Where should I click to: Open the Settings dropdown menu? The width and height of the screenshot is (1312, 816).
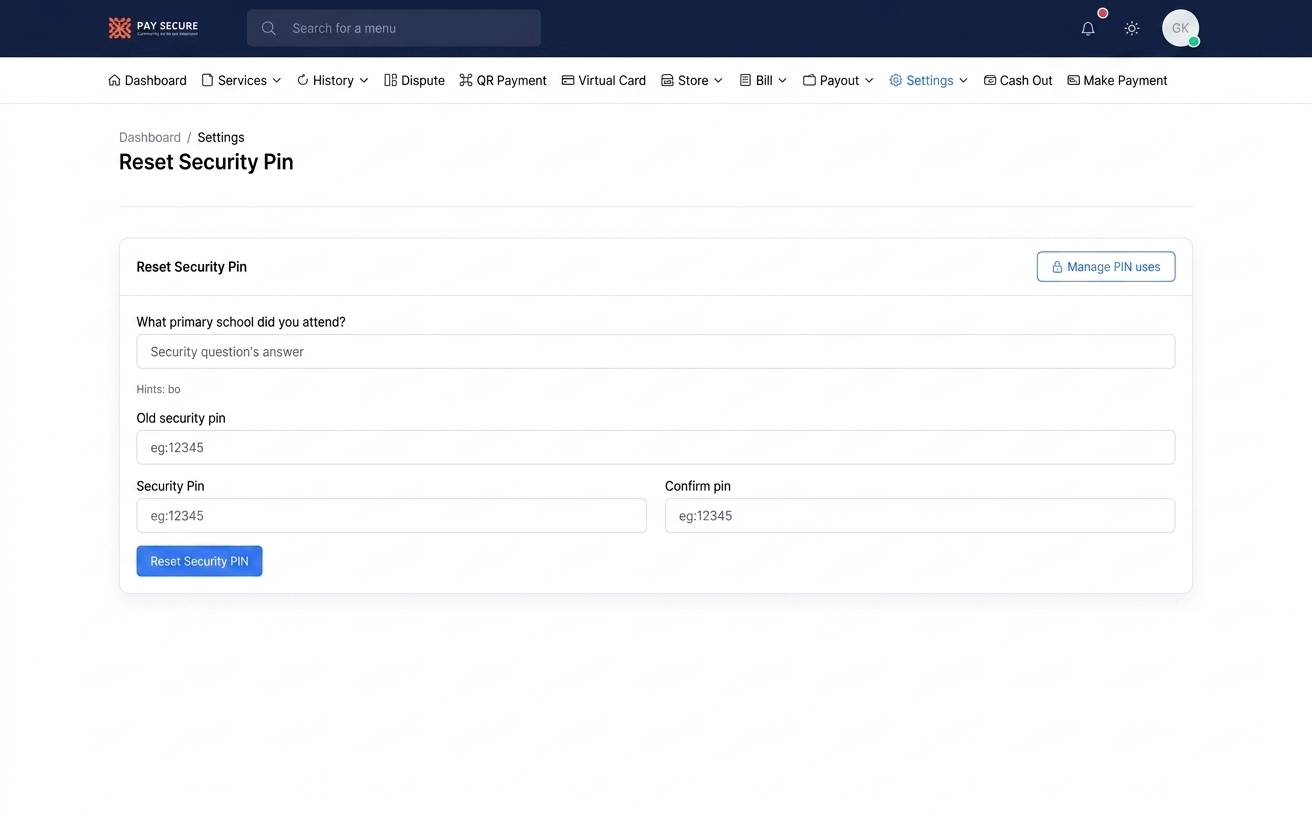click(x=929, y=80)
